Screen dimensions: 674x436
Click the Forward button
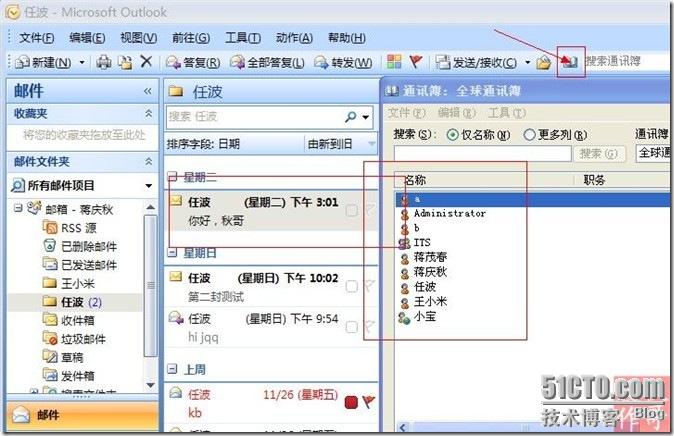[343, 63]
